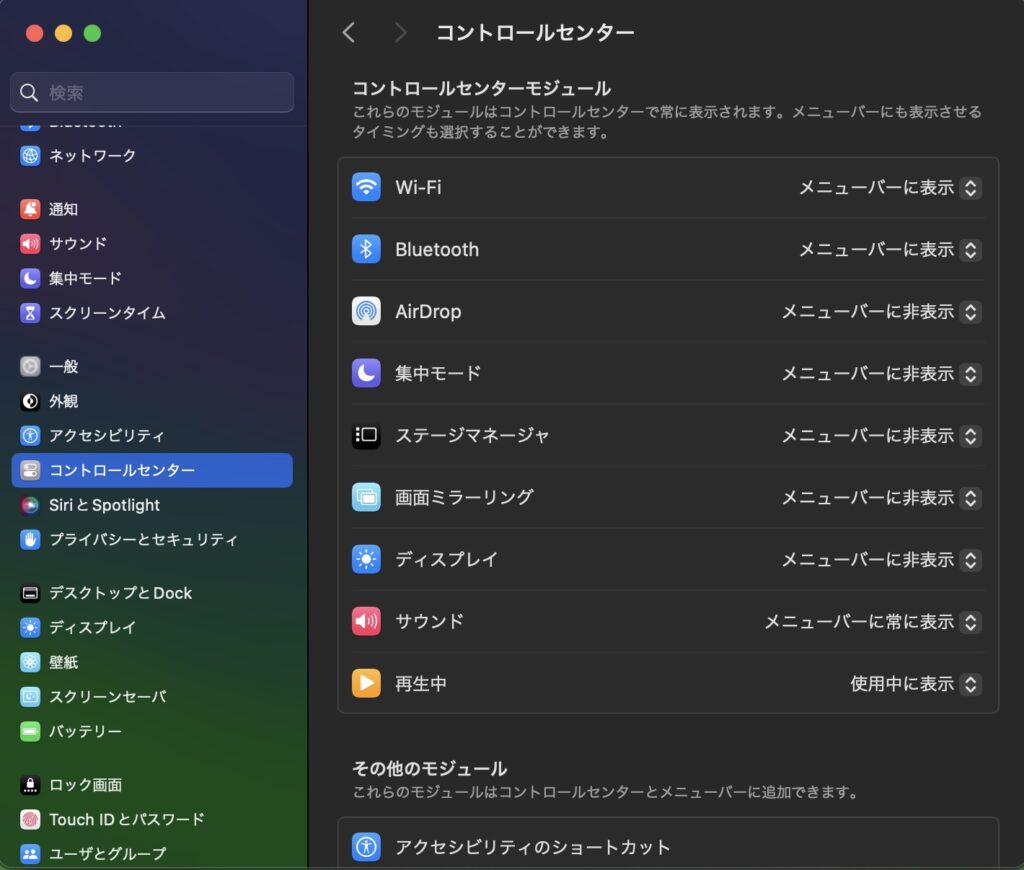Select ネットワーク in the sidebar
1024x870 pixels.
92,156
